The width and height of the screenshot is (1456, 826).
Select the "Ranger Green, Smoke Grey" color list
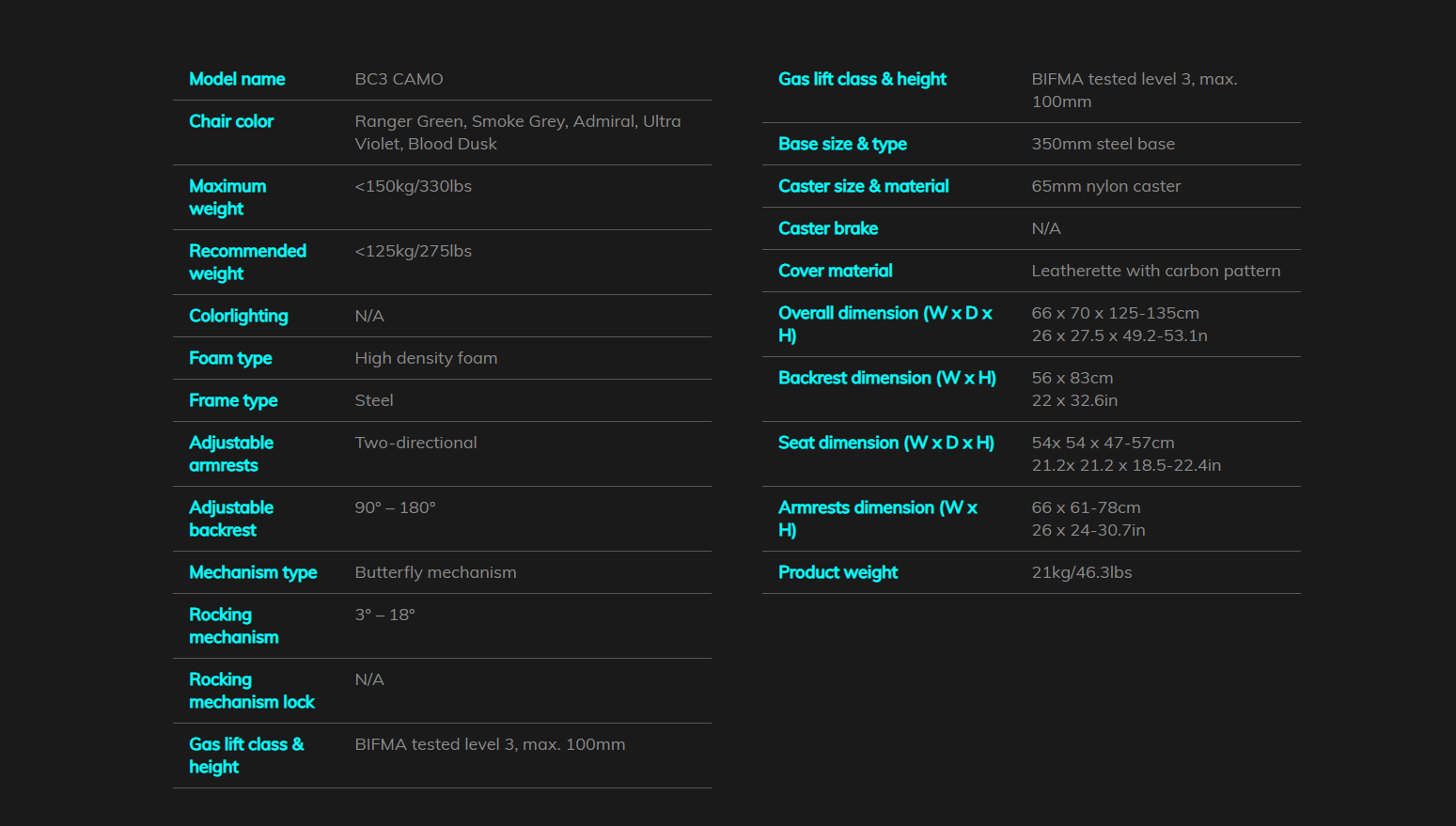pos(518,132)
